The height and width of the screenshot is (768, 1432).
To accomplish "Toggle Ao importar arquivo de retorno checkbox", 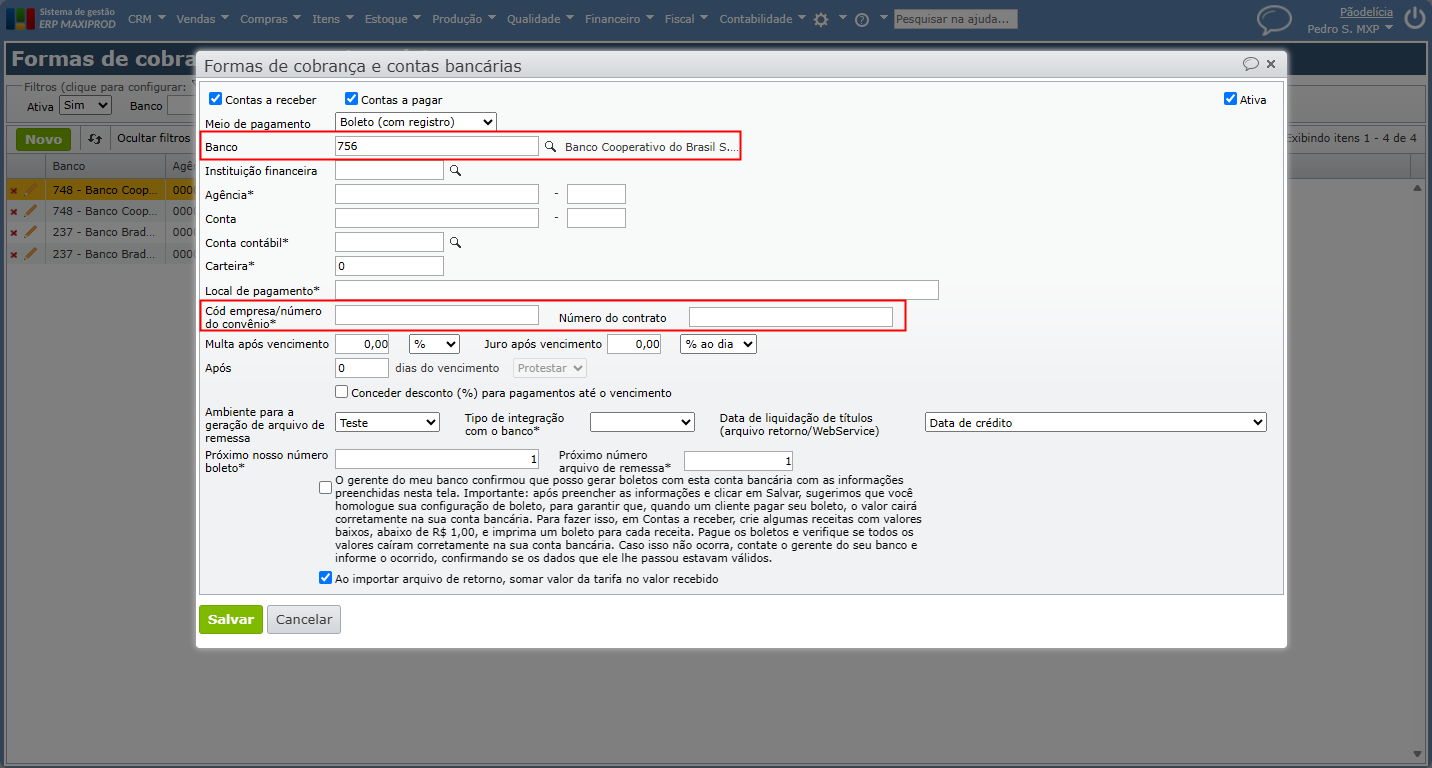I will point(325,578).
